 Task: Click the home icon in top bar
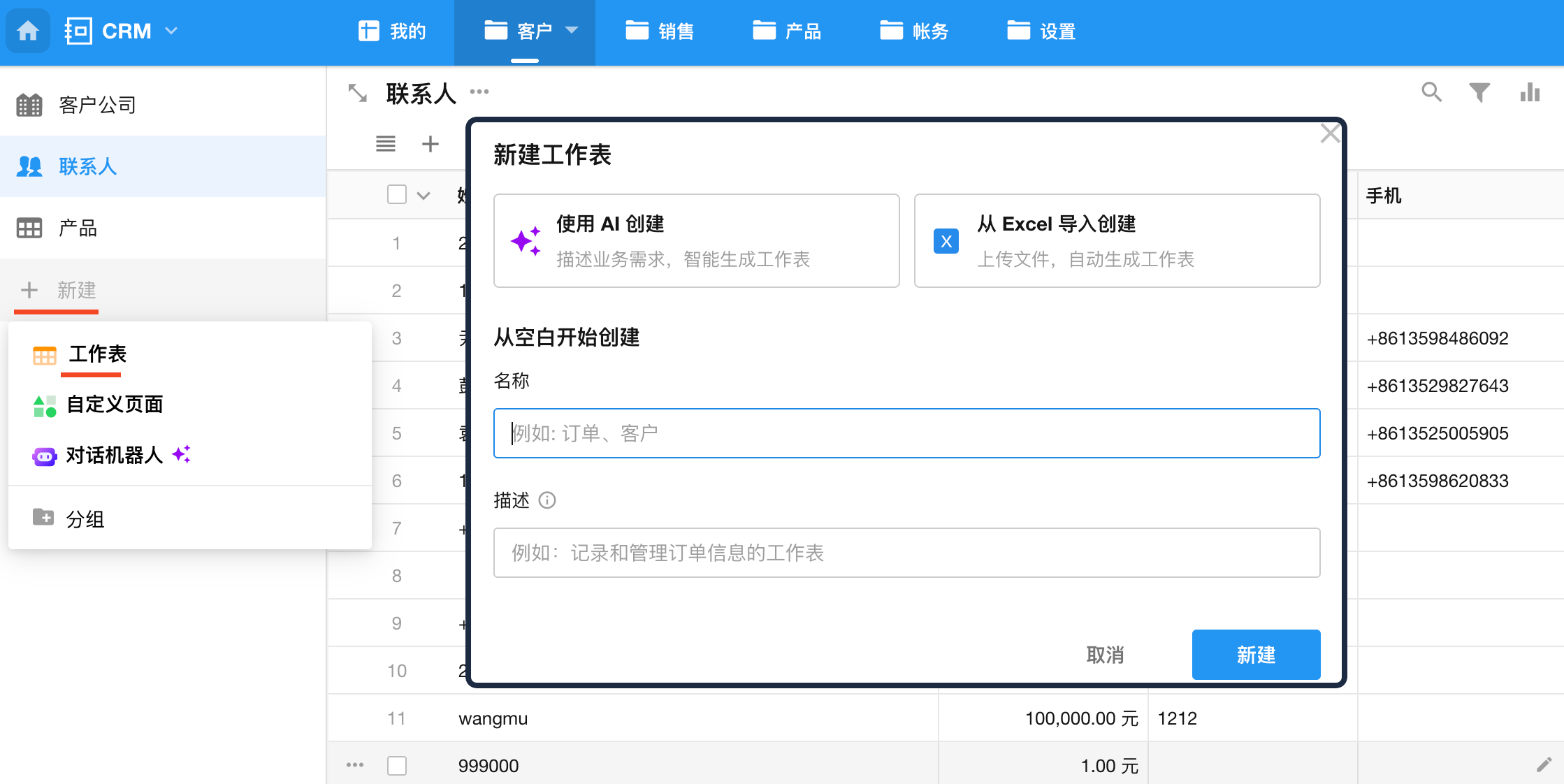[28, 31]
